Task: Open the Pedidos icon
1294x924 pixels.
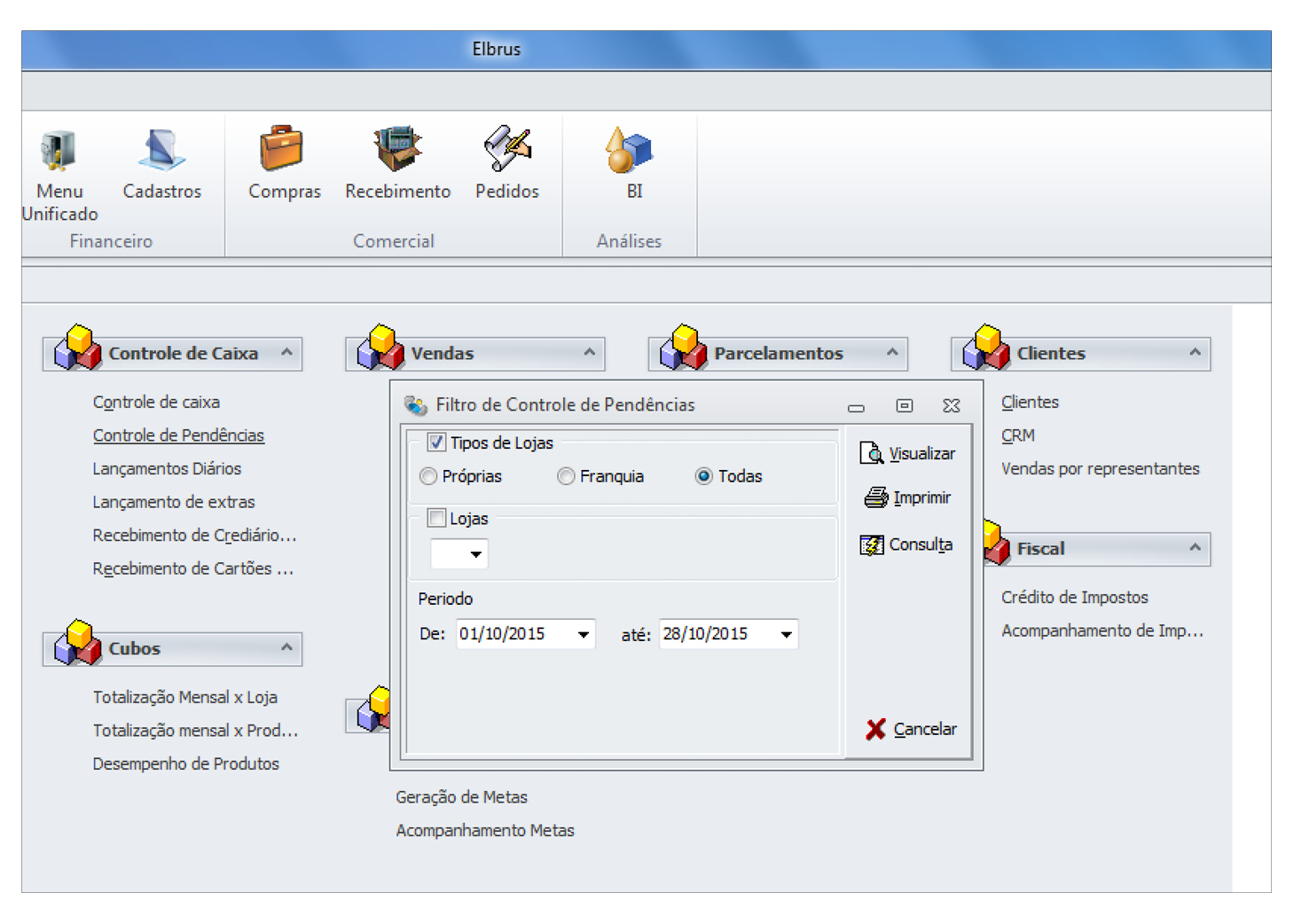Action: pyautogui.click(x=506, y=149)
